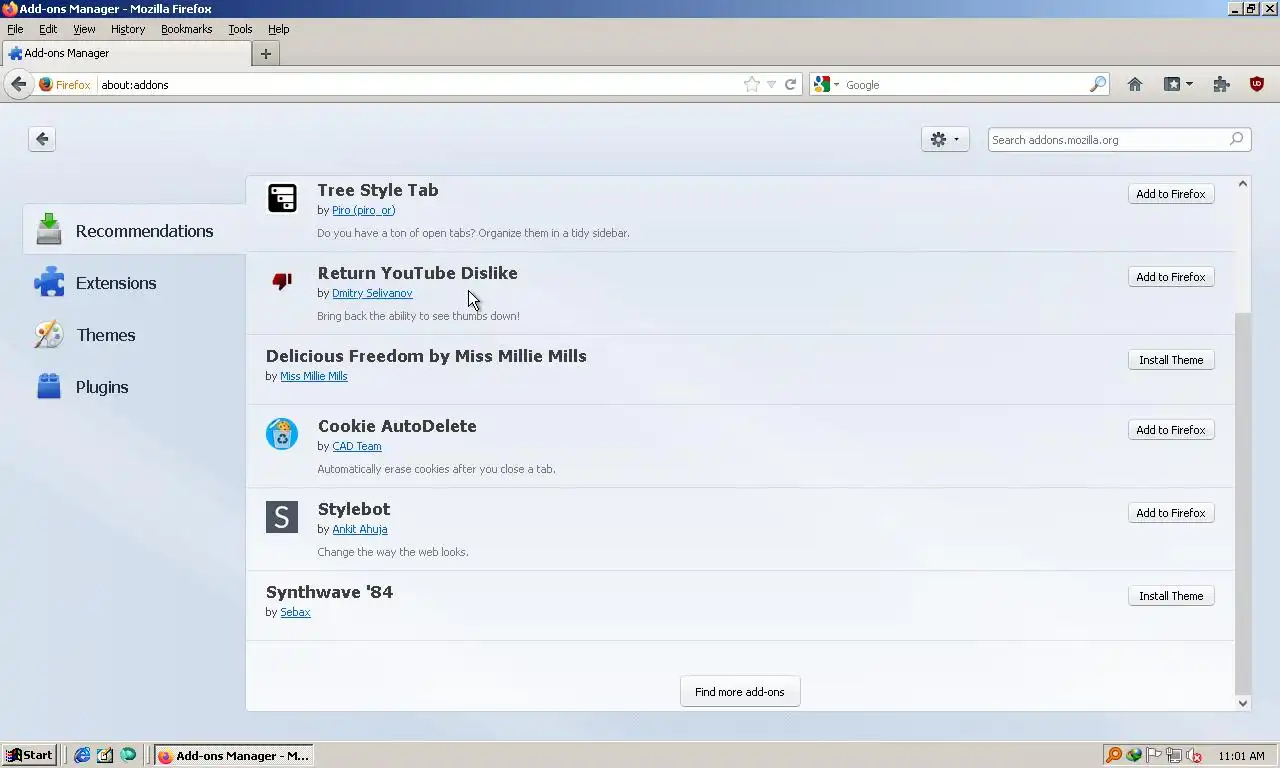Open the Tools menu

coord(240,29)
